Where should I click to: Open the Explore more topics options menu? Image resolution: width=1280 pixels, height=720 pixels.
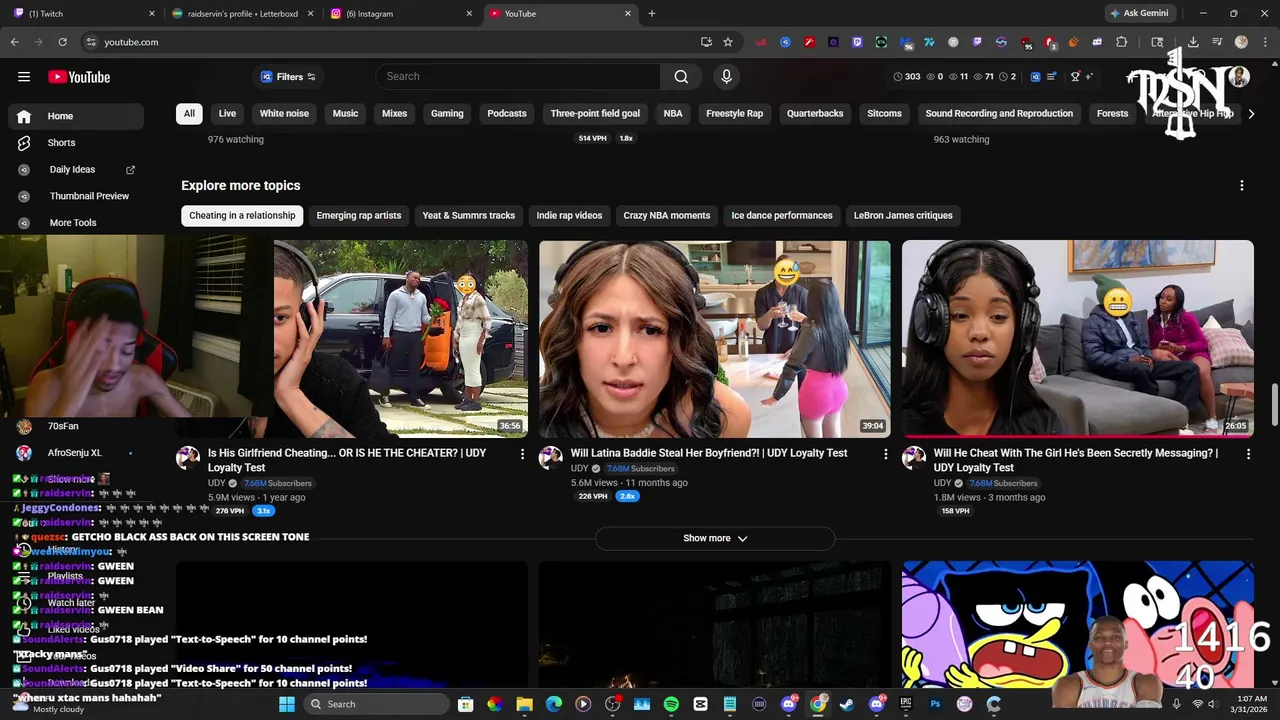pos(1242,186)
